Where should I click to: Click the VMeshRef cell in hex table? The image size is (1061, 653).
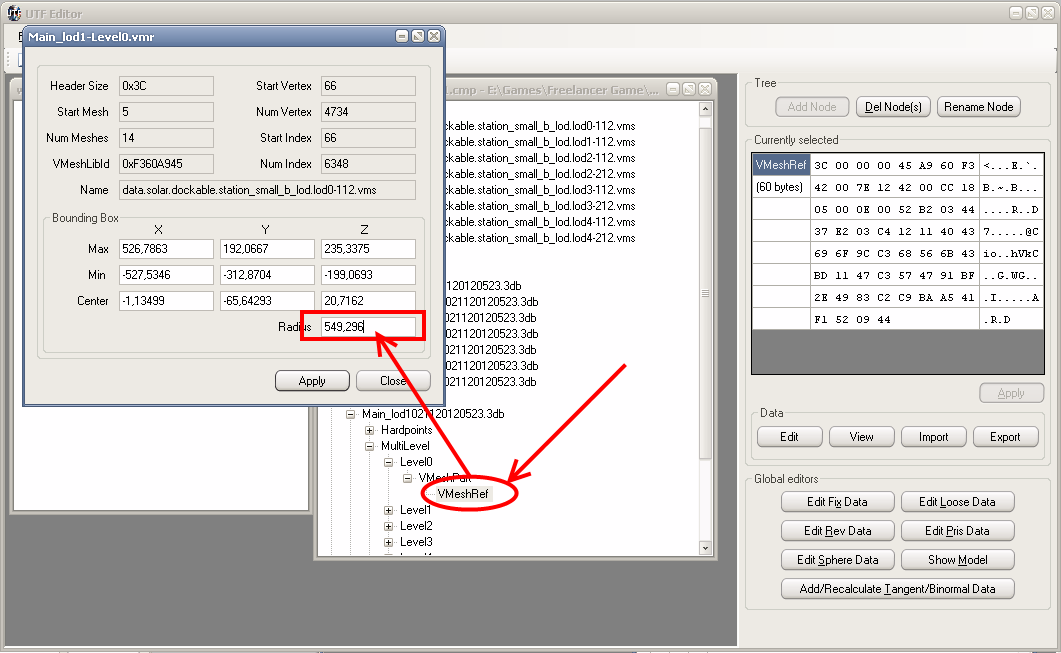[x=781, y=165]
